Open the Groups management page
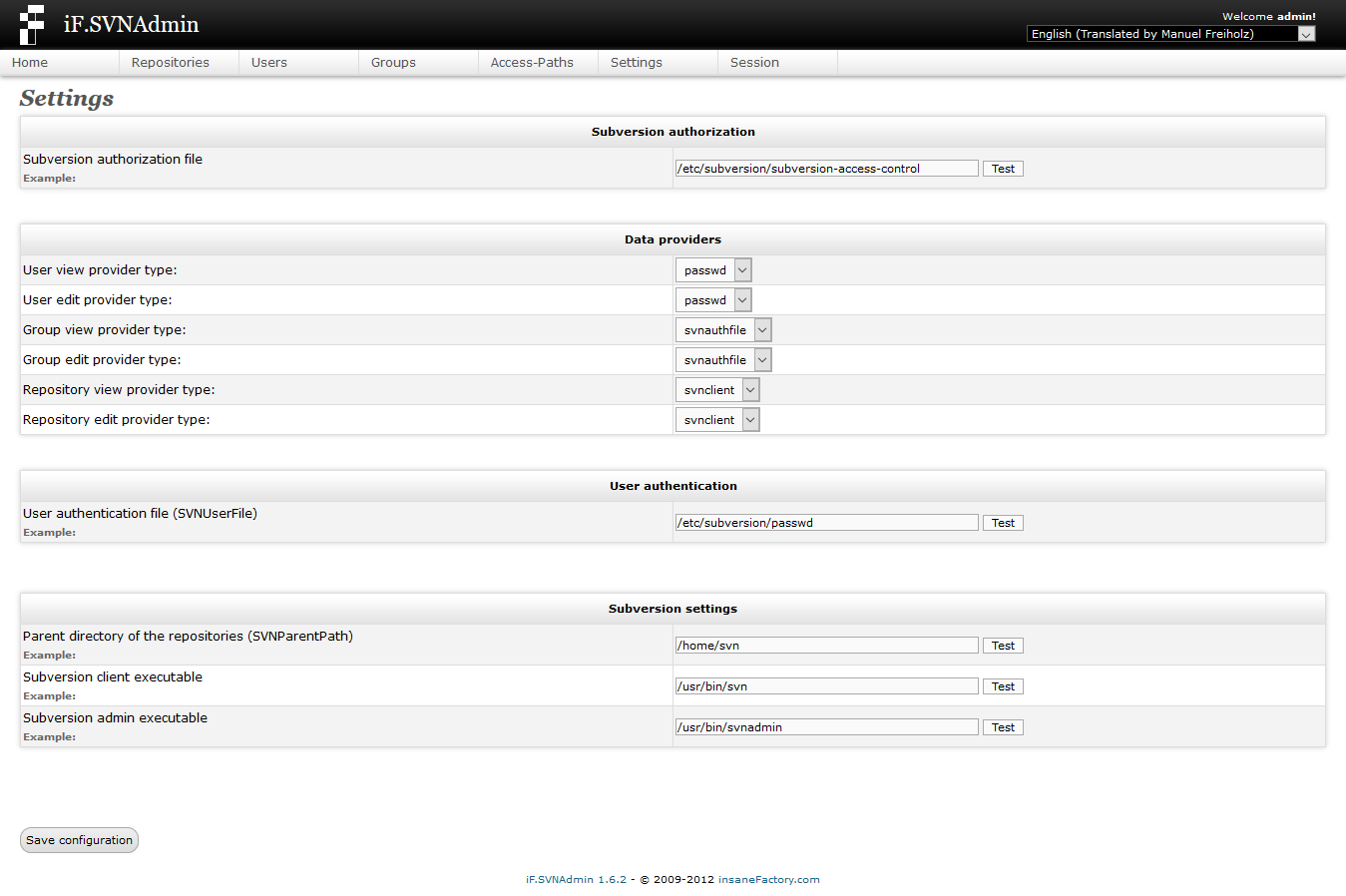The image size is (1346, 896). (x=392, y=62)
